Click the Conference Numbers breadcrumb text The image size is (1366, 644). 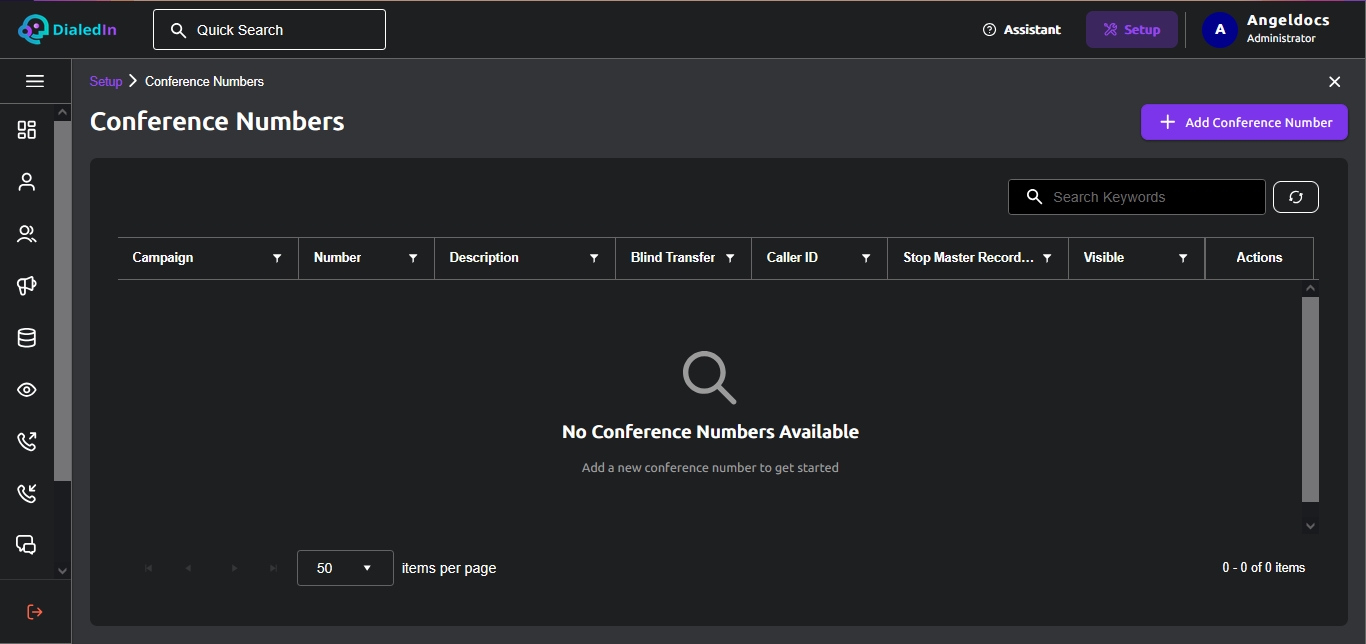point(205,82)
